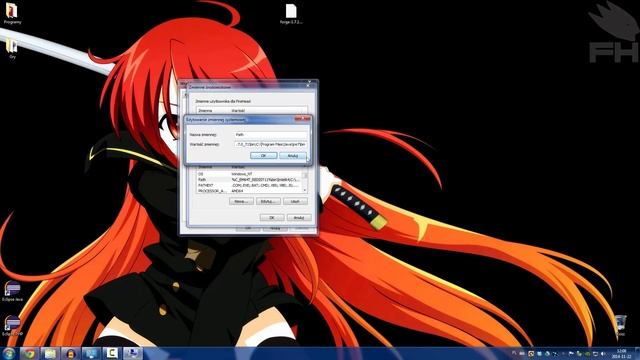Click the Show desktop strip
The height and width of the screenshot is (360, 640).
637,353
